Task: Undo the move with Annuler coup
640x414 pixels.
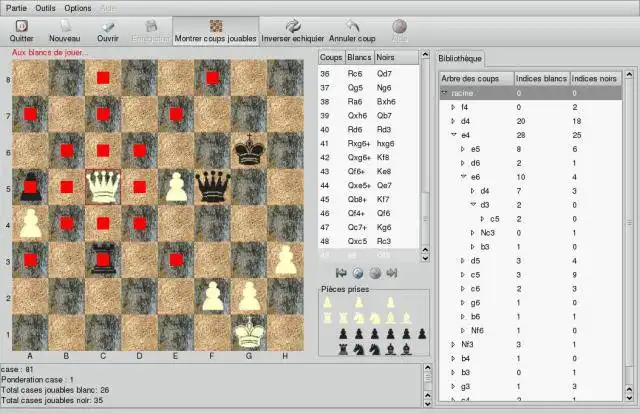Action: (x=352, y=31)
